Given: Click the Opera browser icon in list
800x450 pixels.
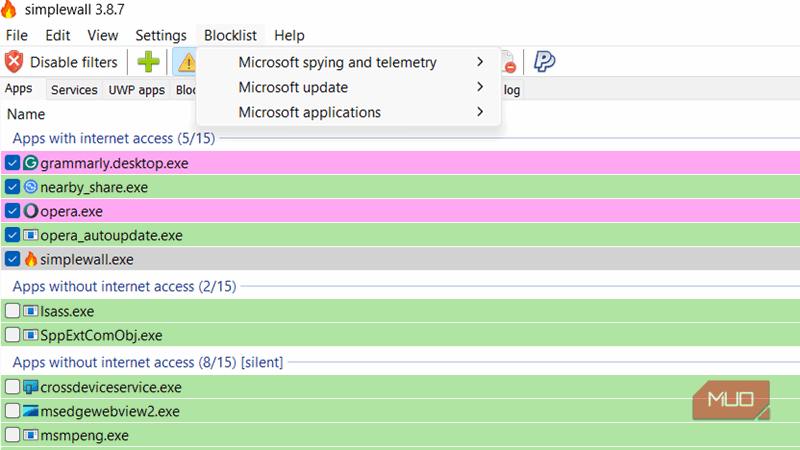Looking at the screenshot, I should coord(30,211).
